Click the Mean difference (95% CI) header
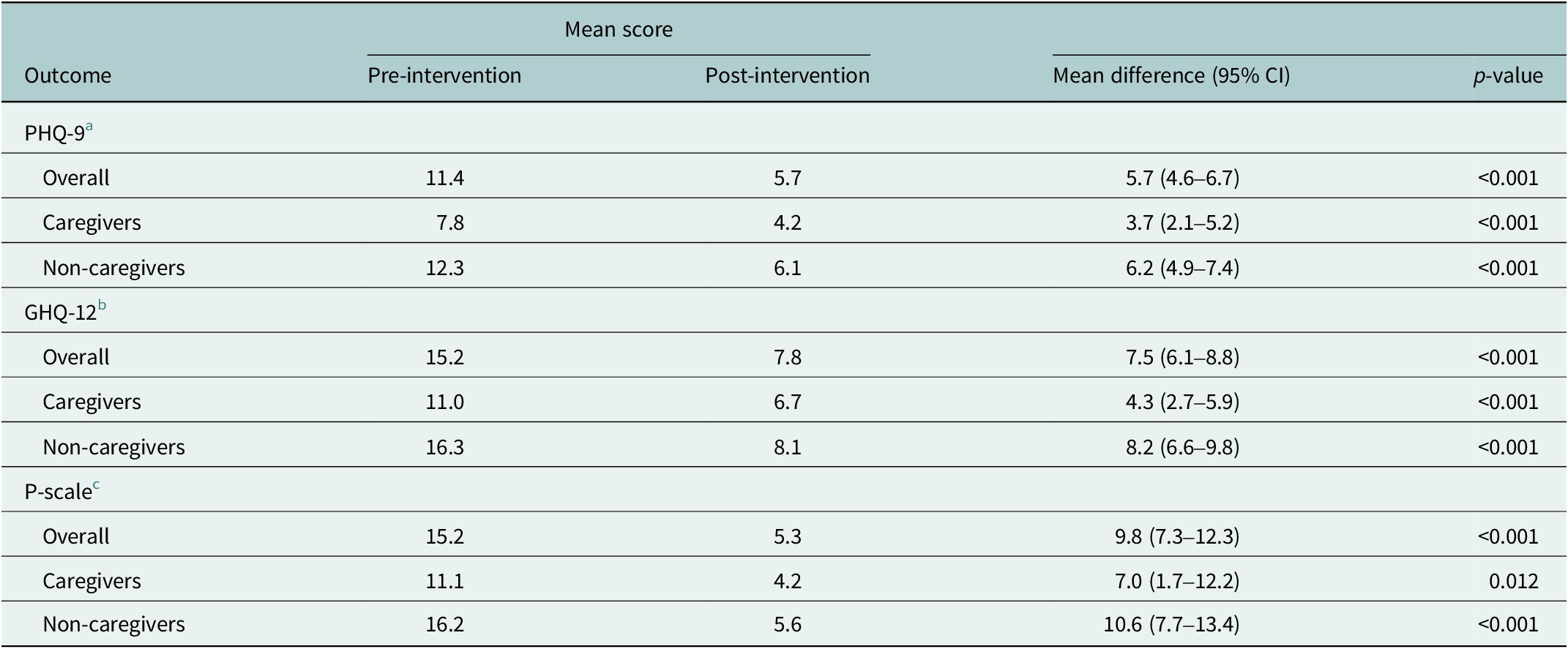This screenshot has height=649, width=1568. (1171, 75)
